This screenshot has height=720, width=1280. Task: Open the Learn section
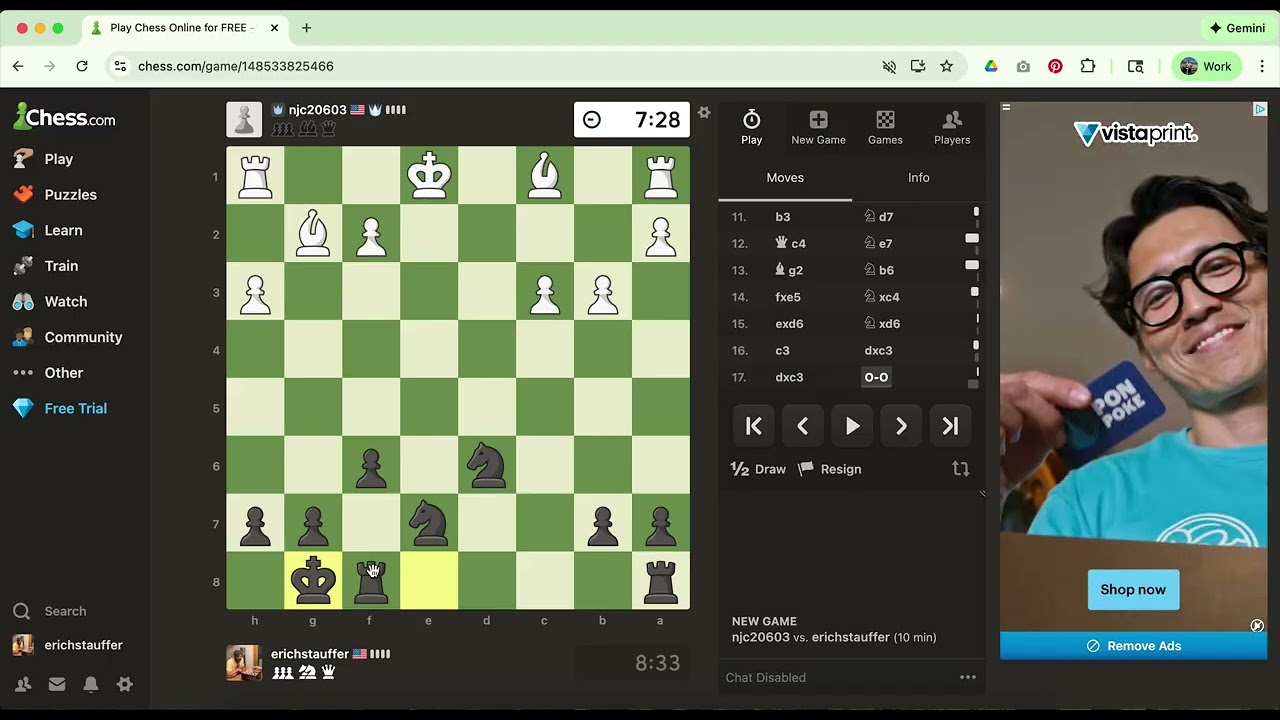pos(48,230)
